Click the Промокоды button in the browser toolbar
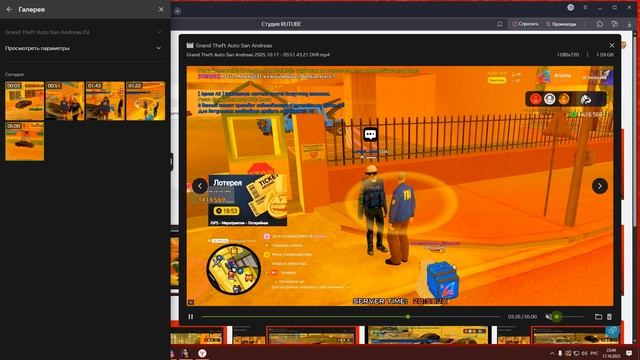This screenshot has height=360, width=640. [x=561, y=24]
